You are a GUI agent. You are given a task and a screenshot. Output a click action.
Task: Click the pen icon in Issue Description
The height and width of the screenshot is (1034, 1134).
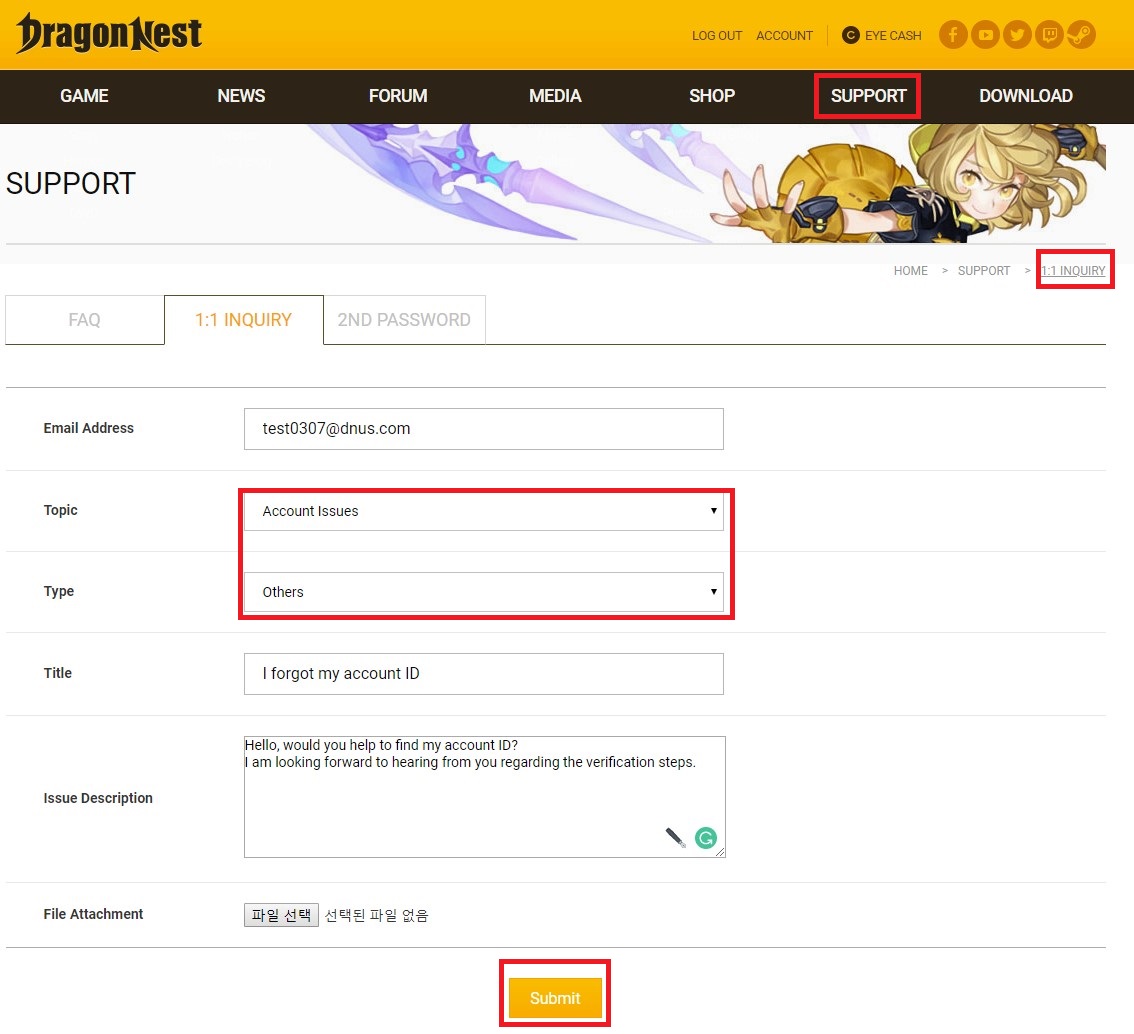676,837
